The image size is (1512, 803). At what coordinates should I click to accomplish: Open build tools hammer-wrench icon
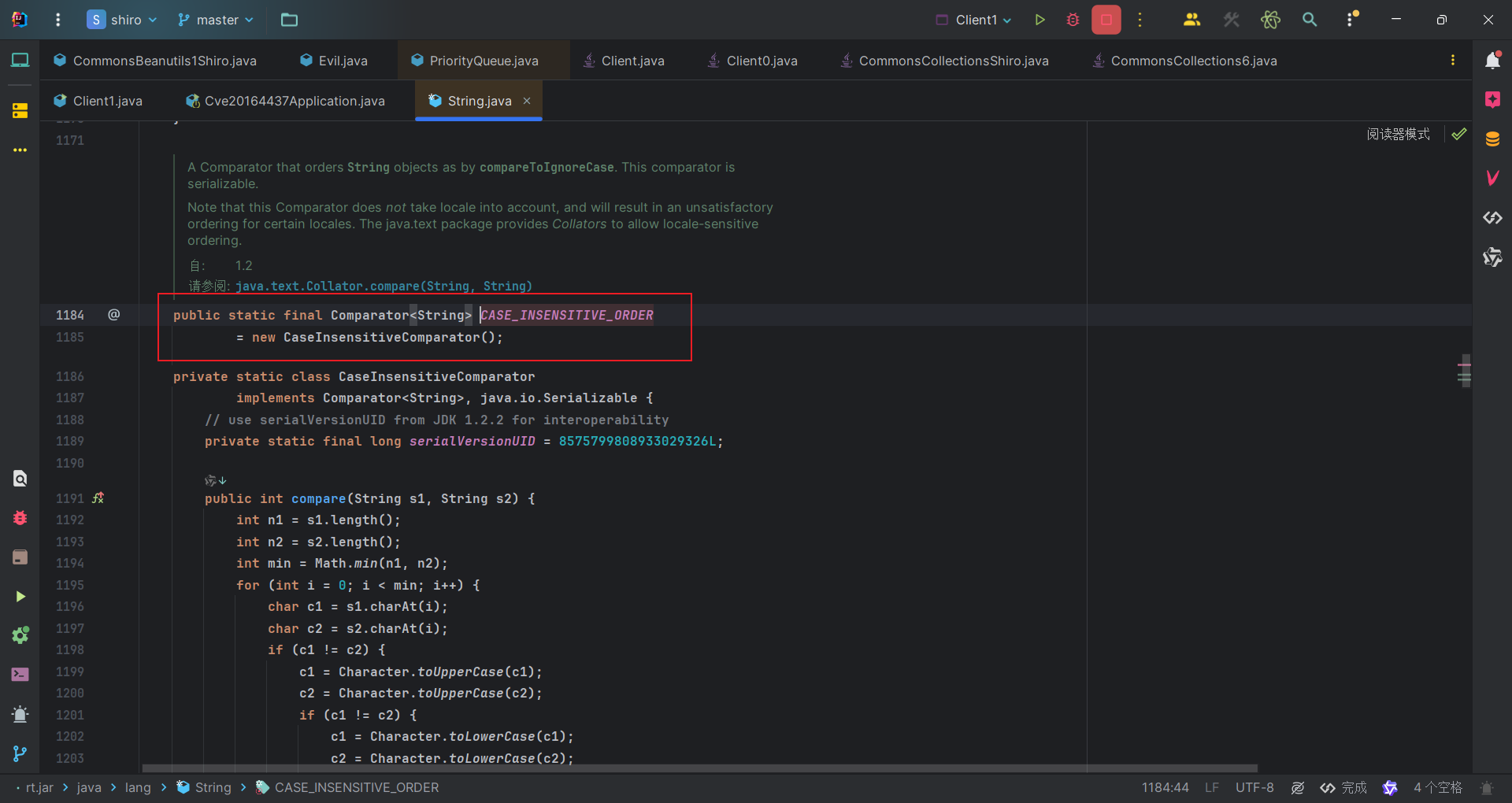(x=1231, y=20)
